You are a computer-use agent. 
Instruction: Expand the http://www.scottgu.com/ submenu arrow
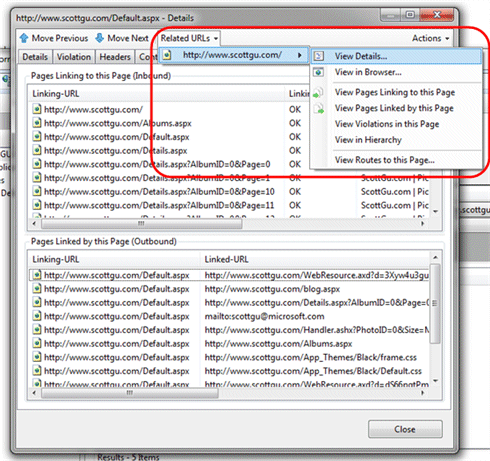coord(300,55)
